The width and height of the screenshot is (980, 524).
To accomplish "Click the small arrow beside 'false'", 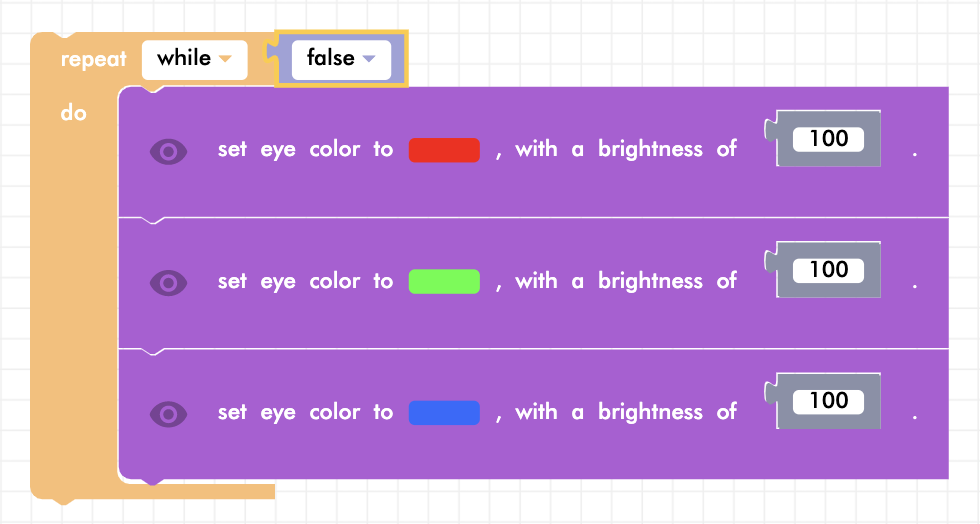I will (369, 59).
